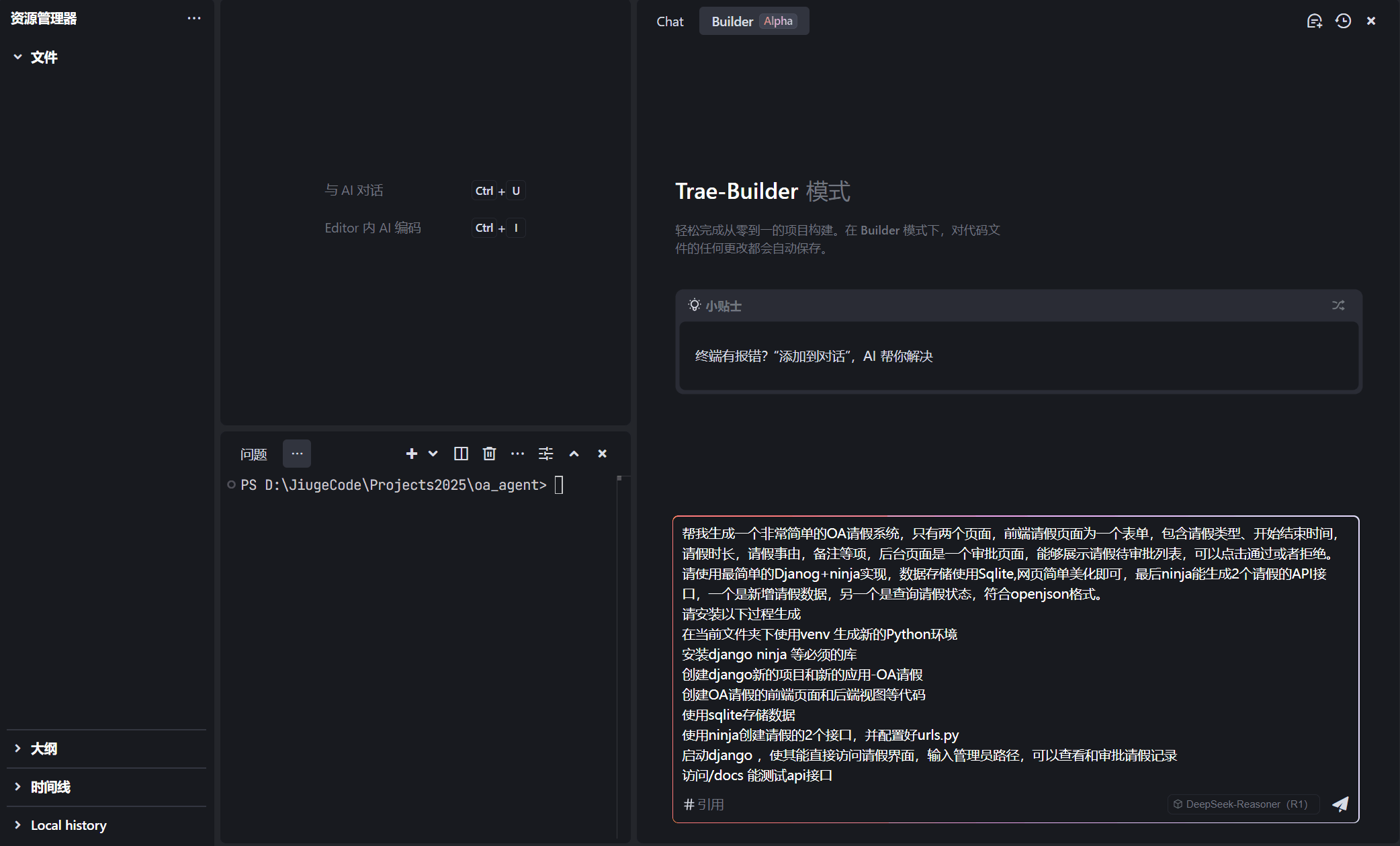
Task: Choose DeepSeek-Reasoner (R1) model selector
Action: click(x=1243, y=804)
